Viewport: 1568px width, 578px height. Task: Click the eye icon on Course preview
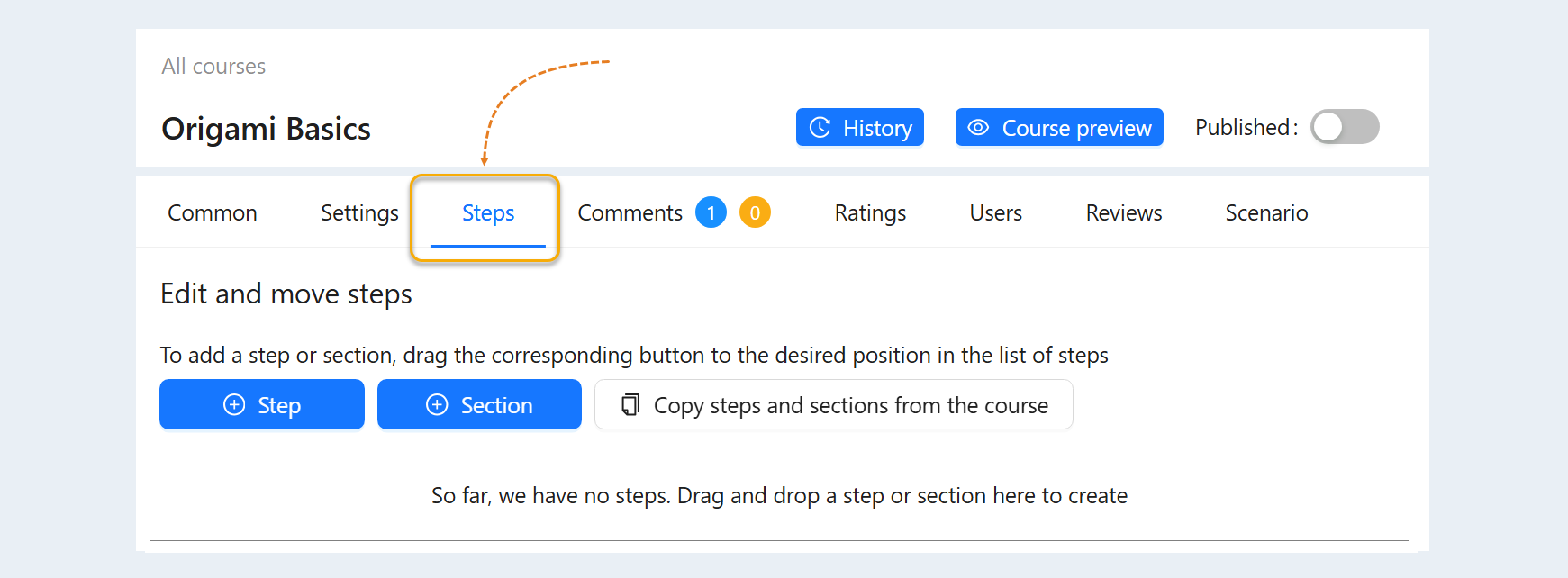[x=978, y=127]
